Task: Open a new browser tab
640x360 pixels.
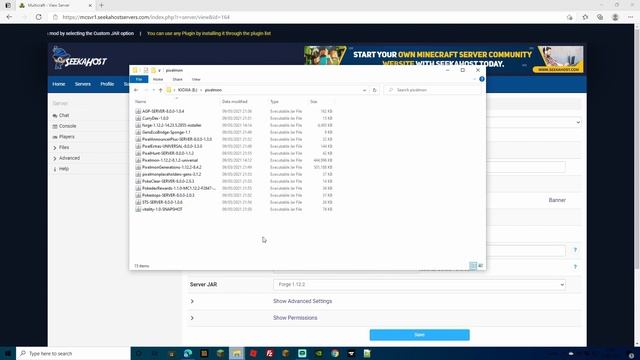Action: pos(101,5)
